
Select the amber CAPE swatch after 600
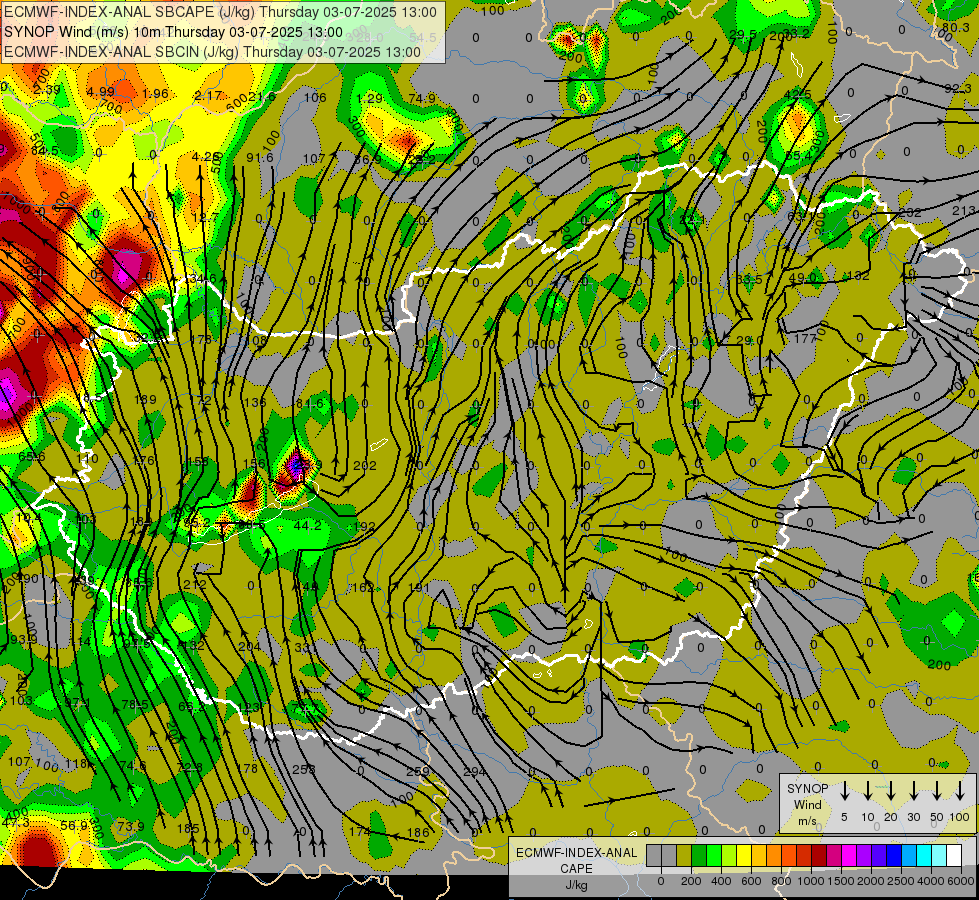(759, 855)
